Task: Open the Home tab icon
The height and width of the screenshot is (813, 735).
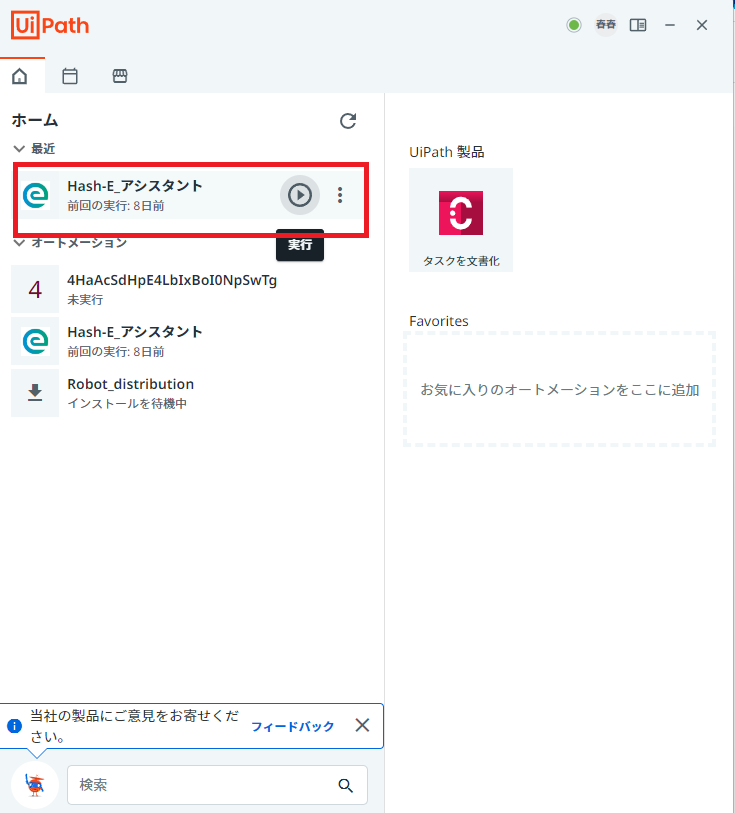Action: click(x=20, y=76)
